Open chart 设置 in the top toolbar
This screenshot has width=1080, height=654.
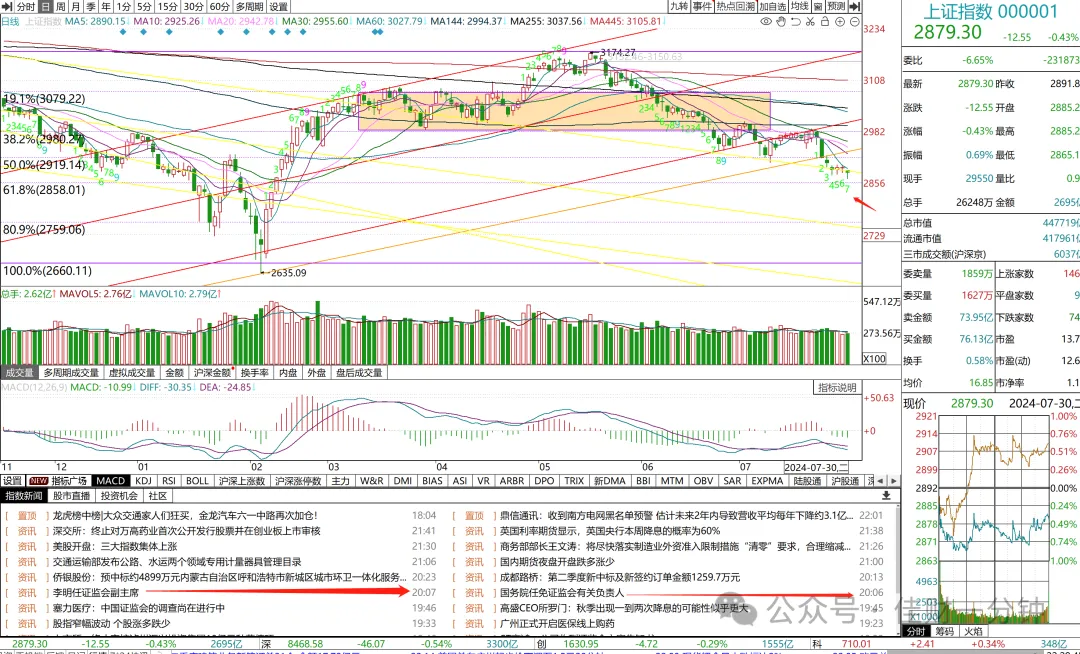278,6
